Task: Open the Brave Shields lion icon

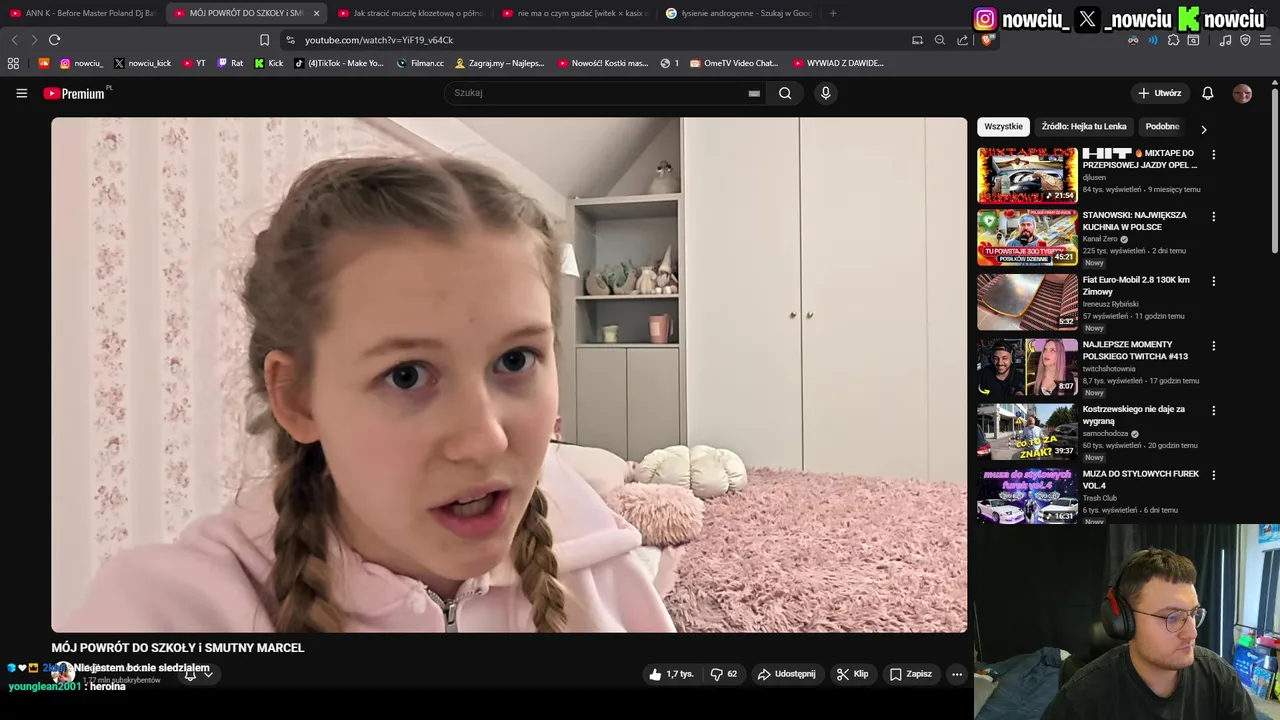Action: (x=987, y=40)
